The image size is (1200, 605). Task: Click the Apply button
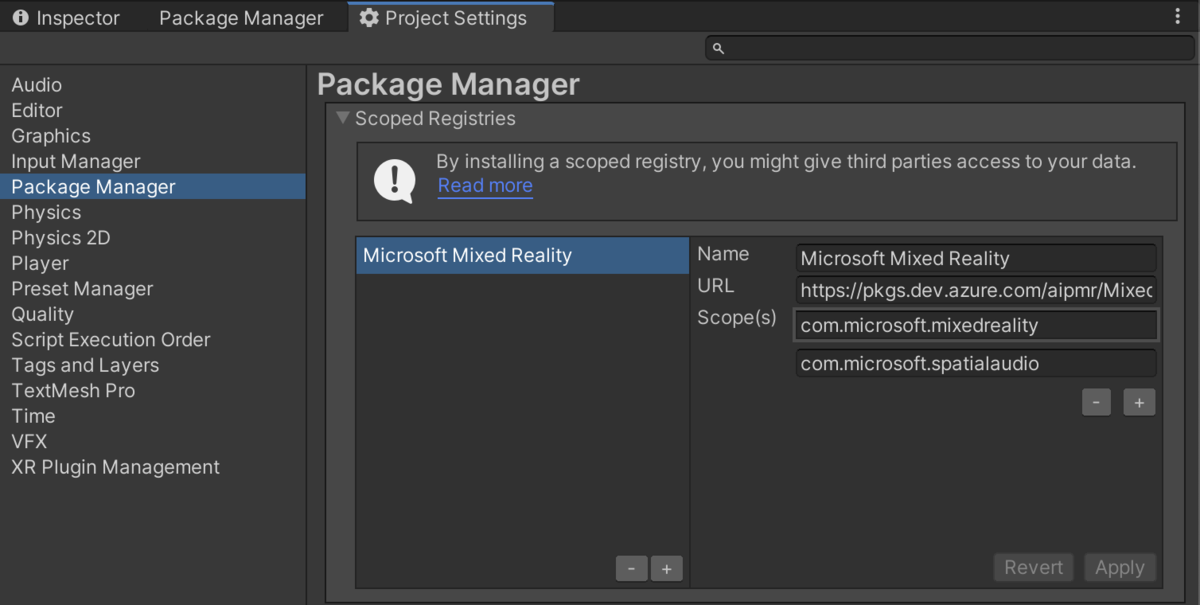pyautogui.click(x=1119, y=568)
